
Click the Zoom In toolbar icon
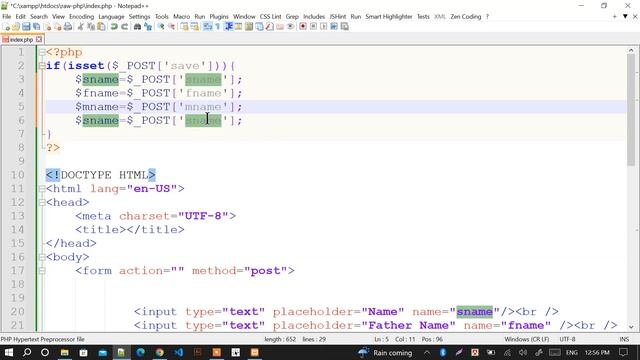click(x=161, y=27)
